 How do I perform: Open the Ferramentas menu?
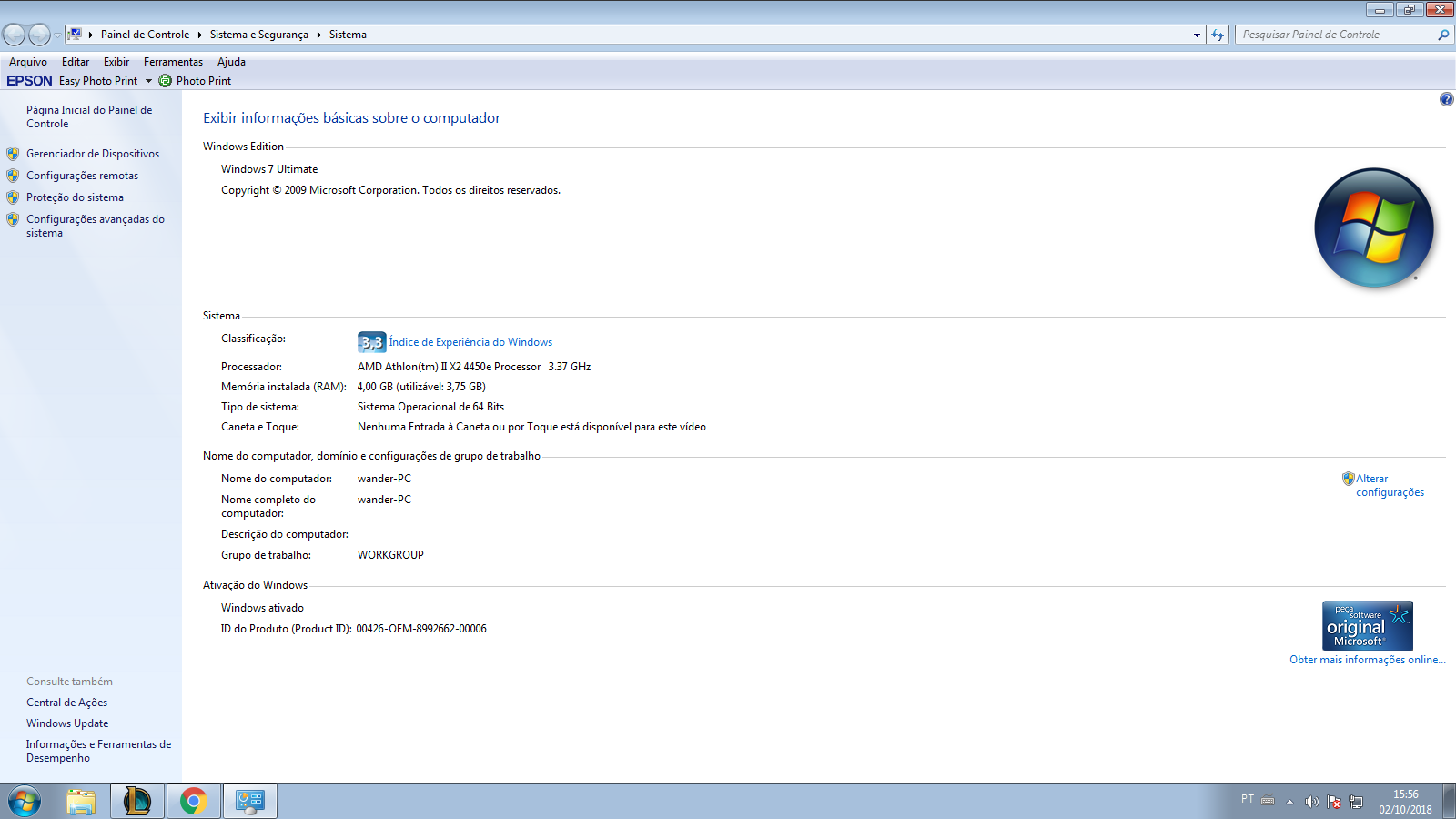pos(173,62)
